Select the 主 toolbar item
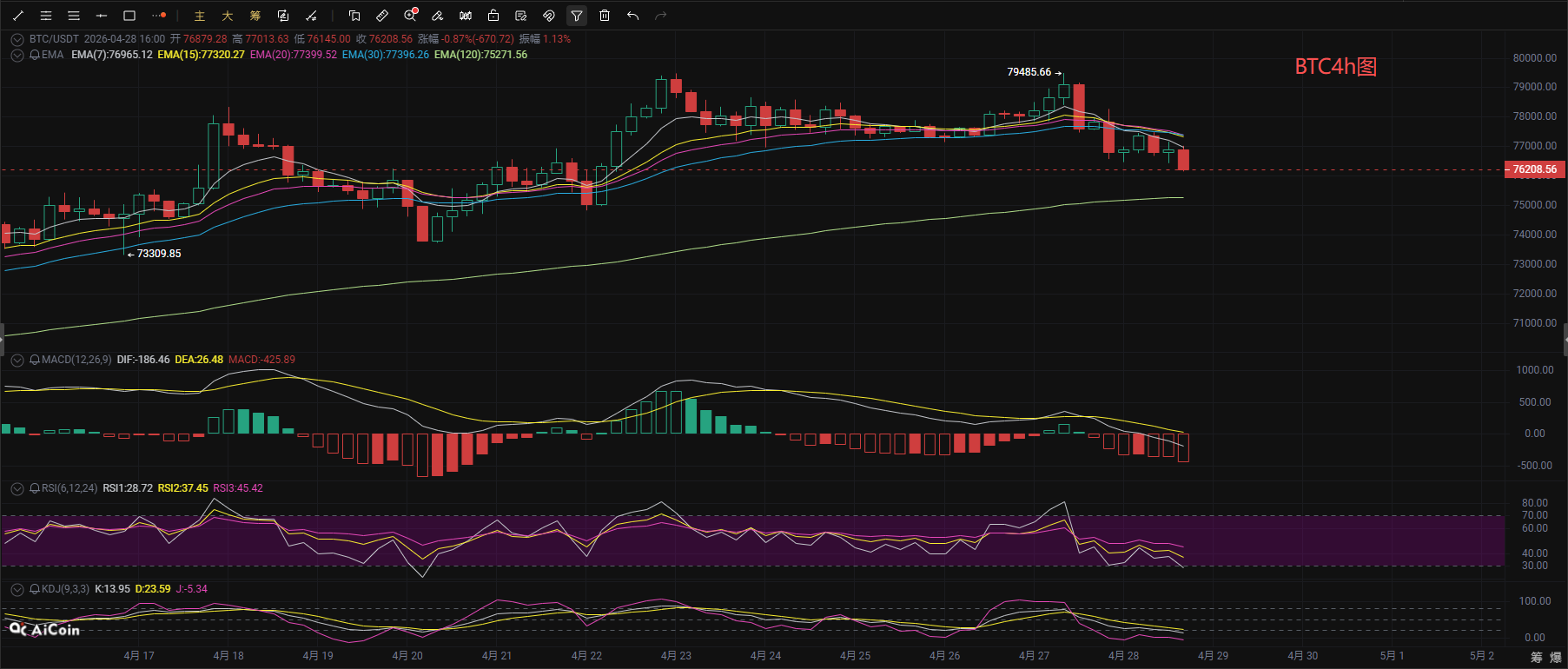 (x=200, y=16)
